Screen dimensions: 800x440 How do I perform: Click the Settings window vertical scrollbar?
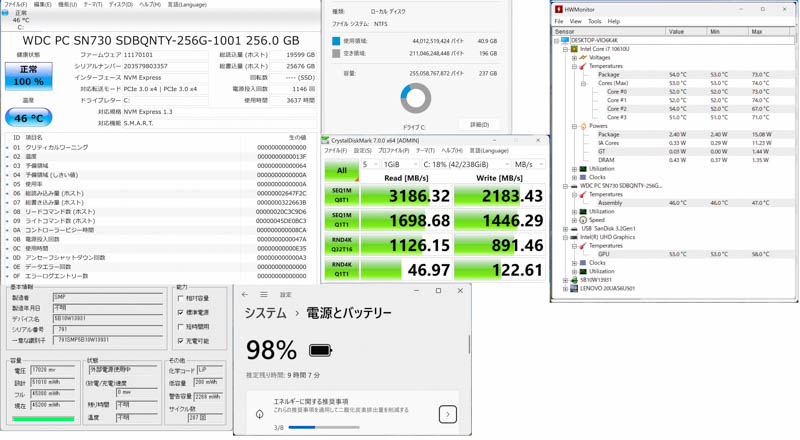469,345
